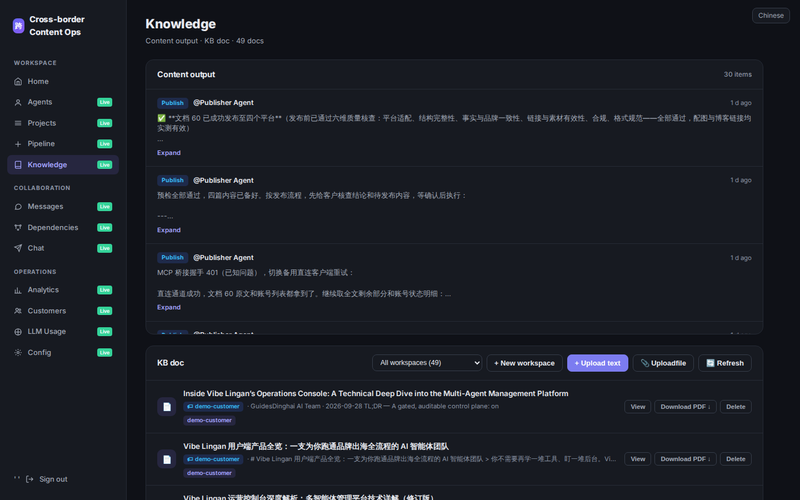
Task: Navigate to Pipeline
Action: (x=63, y=144)
